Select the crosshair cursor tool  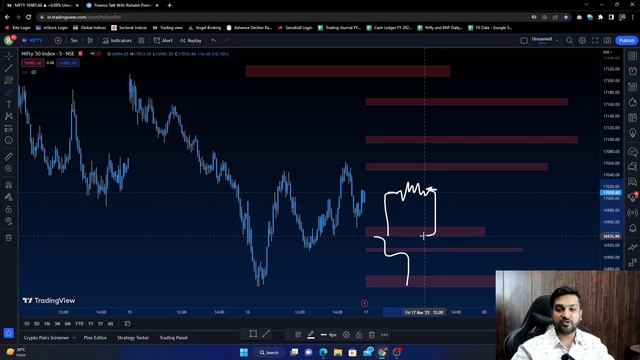pos(9,56)
